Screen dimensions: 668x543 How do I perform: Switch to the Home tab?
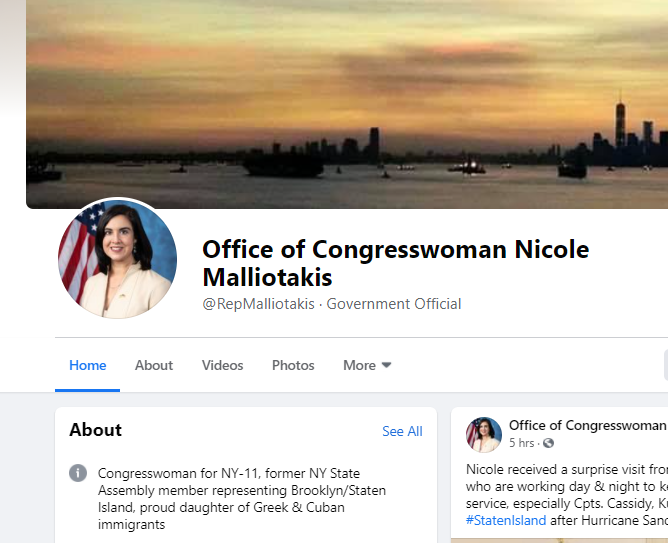tap(87, 365)
